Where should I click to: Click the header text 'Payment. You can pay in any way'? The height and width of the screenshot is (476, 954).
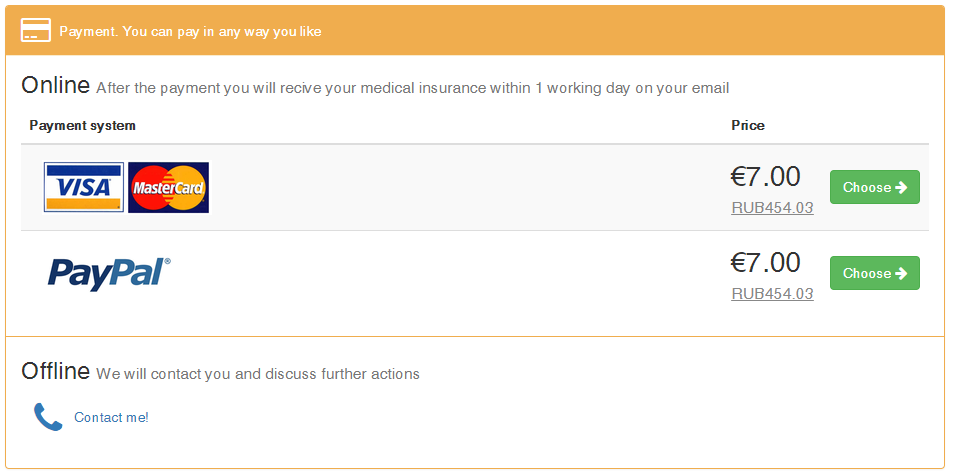(x=164, y=31)
